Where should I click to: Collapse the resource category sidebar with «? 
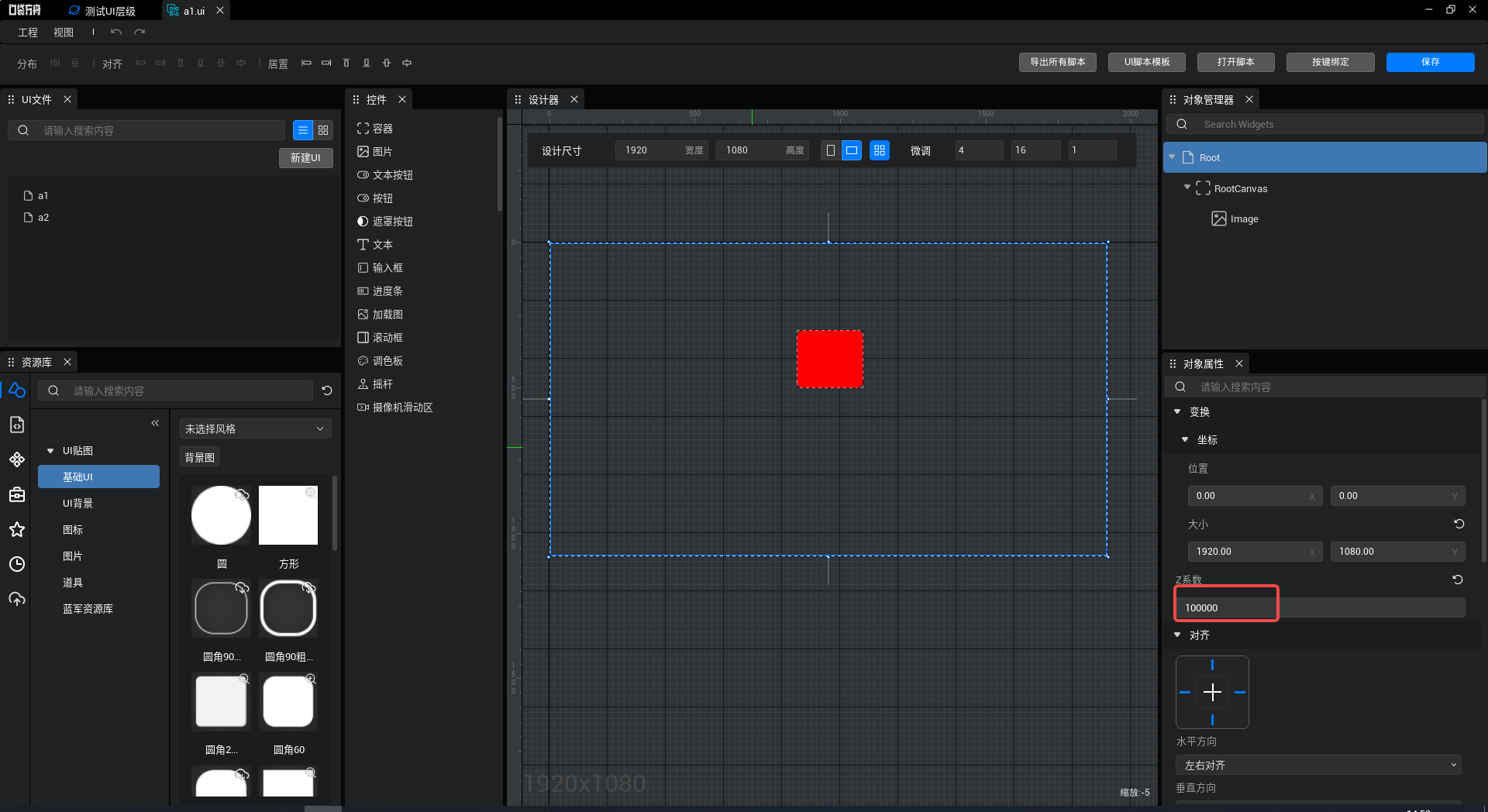pyautogui.click(x=155, y=423)
